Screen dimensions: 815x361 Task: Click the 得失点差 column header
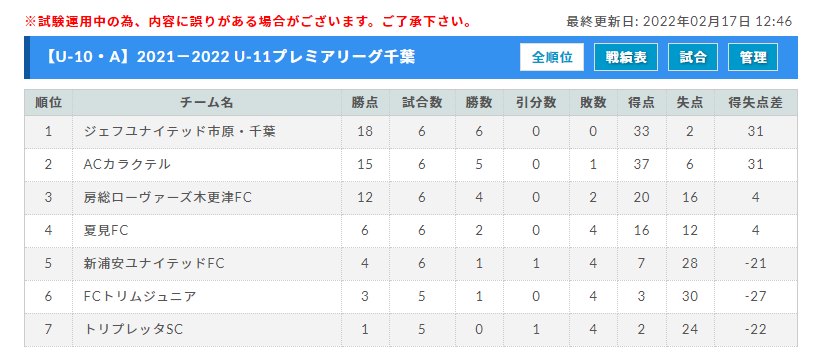tap(755, 103)
